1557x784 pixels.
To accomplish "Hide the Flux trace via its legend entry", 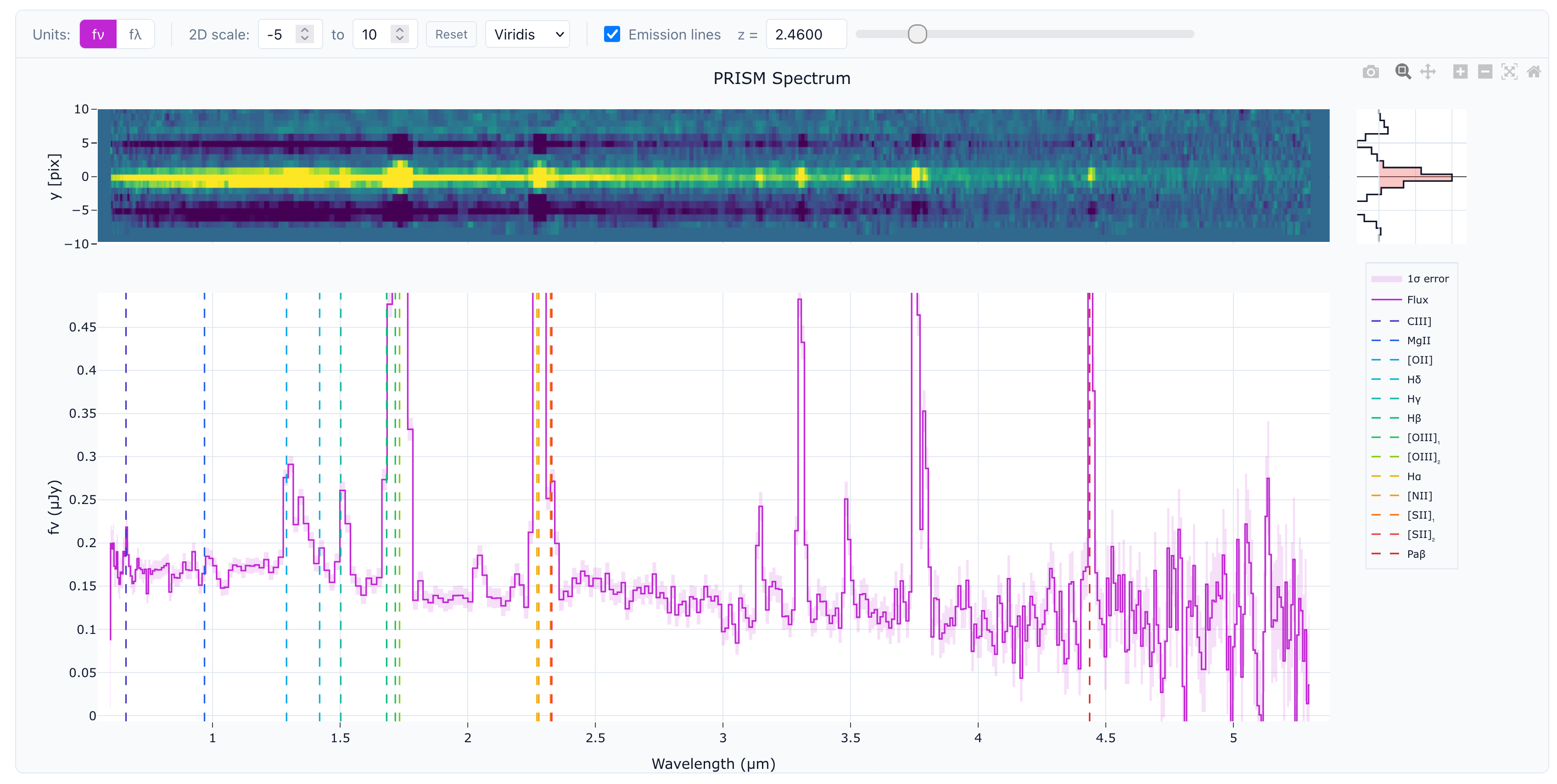I will (1418, 299).
